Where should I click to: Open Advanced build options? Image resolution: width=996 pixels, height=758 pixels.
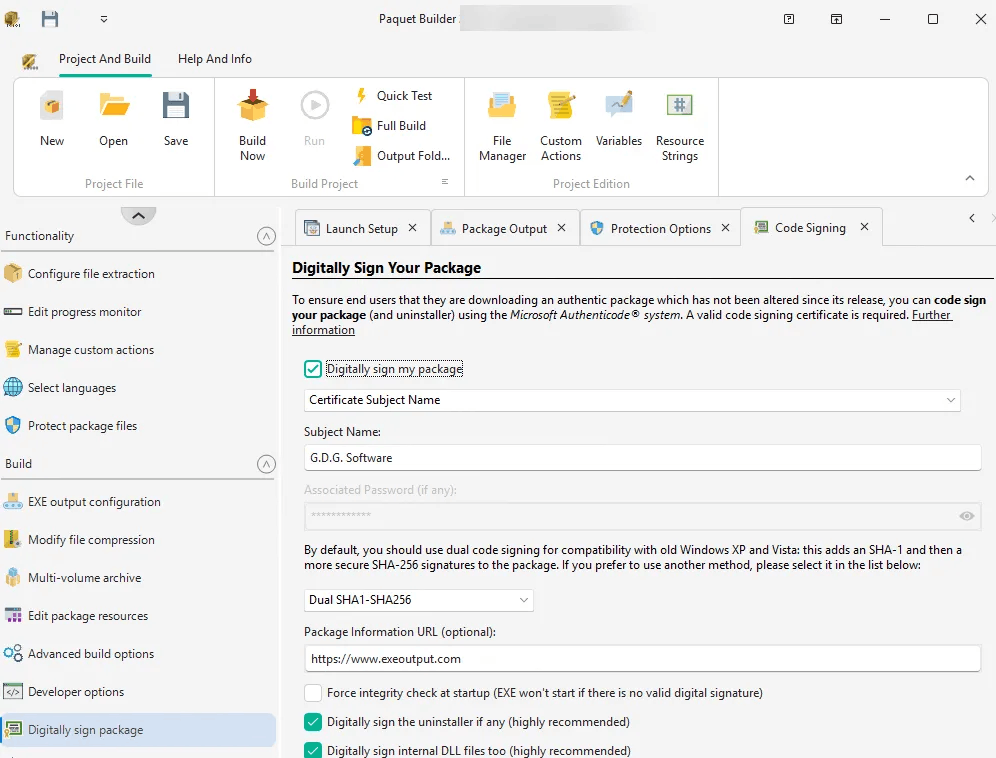138,654
